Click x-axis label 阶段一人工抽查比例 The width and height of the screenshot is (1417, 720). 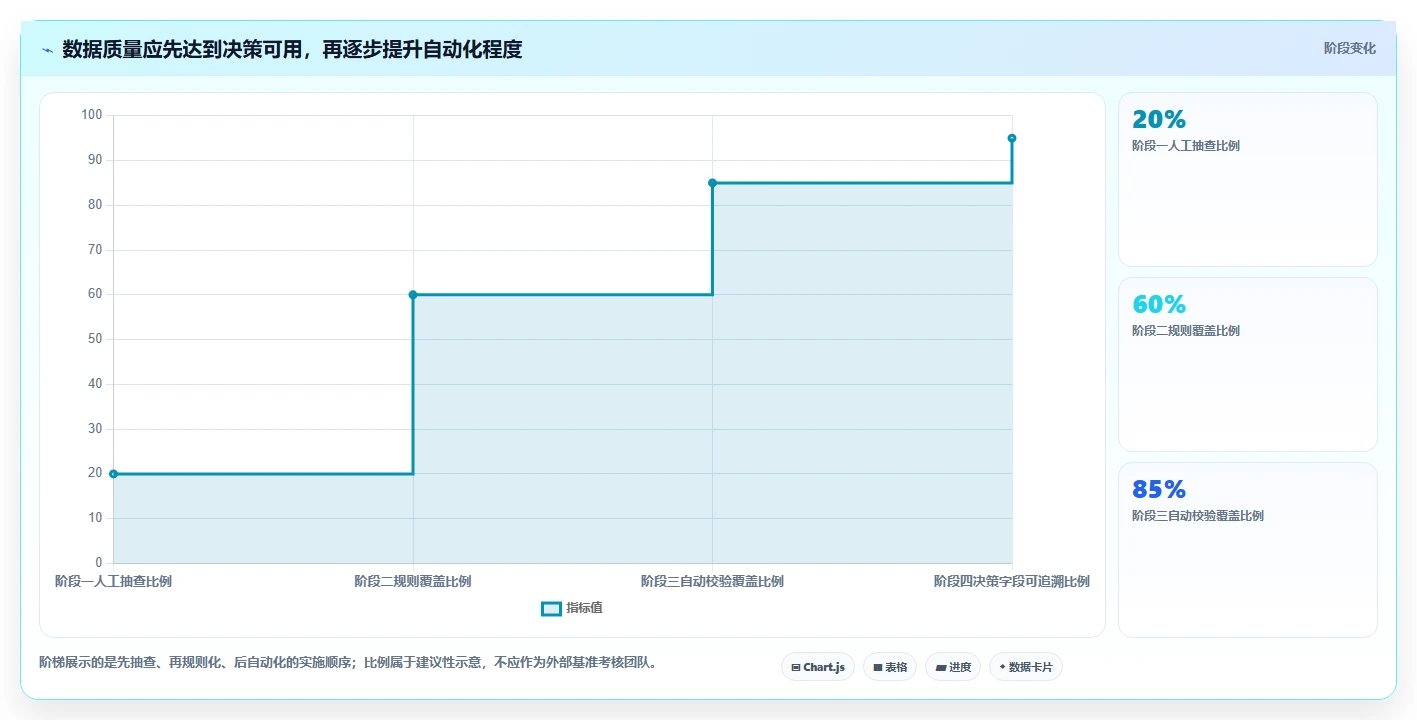(x=113, y=581)
